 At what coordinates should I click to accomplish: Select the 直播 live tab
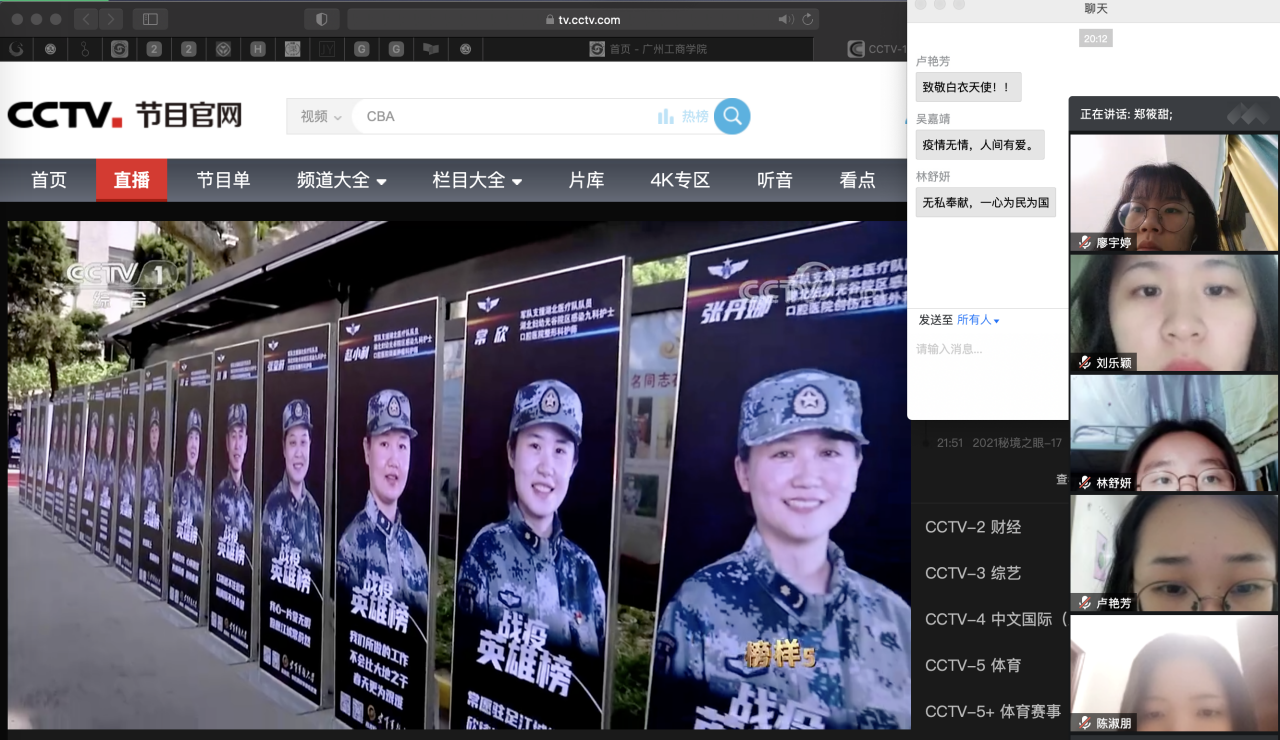coord(131,181)
